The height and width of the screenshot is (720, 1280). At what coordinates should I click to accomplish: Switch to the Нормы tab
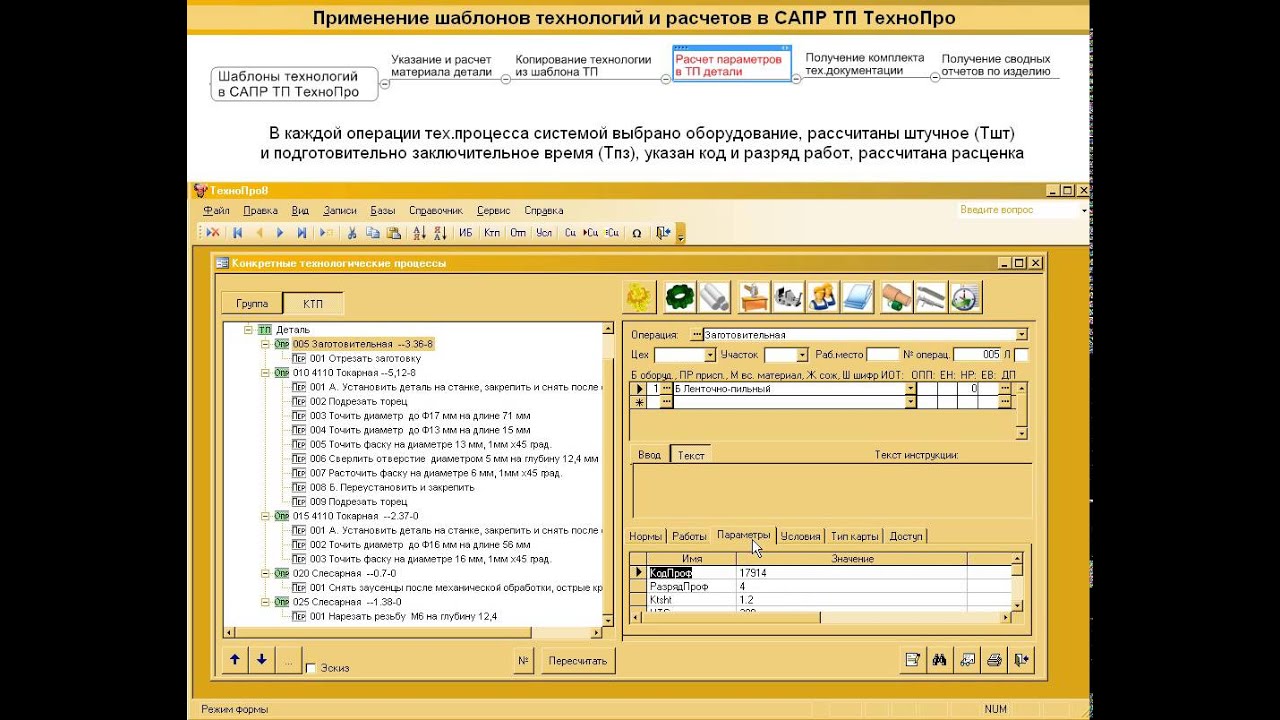[645, 536]
